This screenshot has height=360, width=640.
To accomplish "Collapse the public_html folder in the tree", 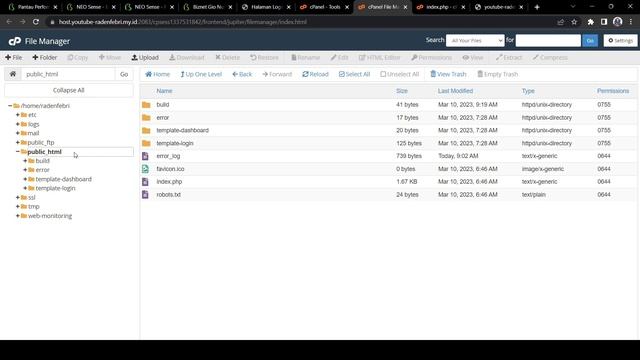I will coord(18,151).
